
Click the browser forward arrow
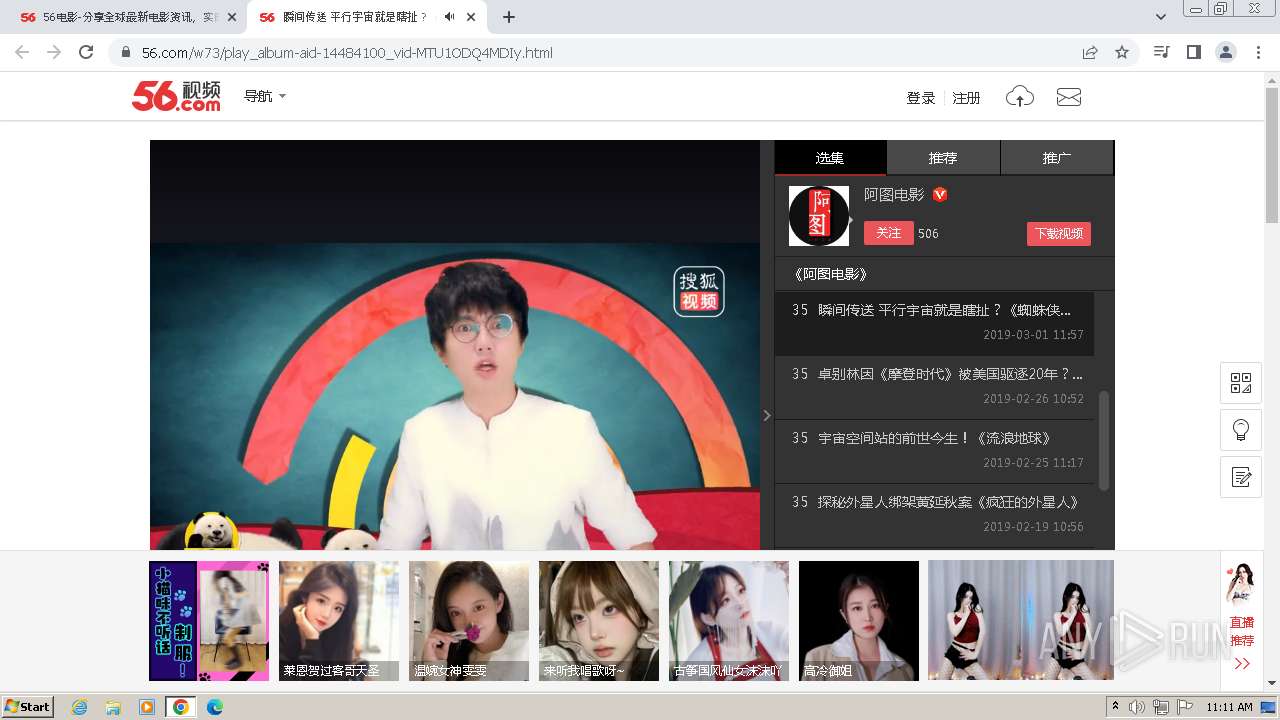point(54,52)
